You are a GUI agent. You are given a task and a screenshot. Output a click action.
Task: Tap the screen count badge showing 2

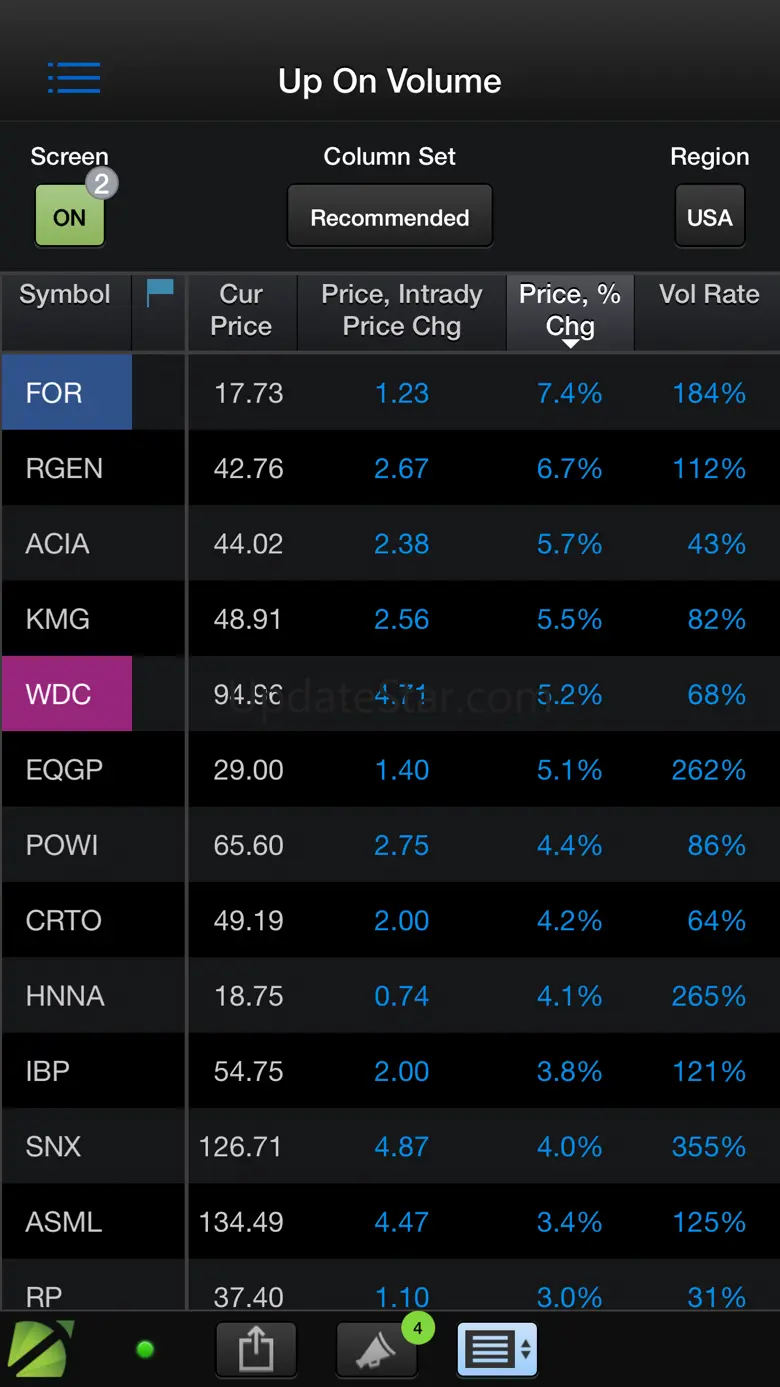(101, 183)
